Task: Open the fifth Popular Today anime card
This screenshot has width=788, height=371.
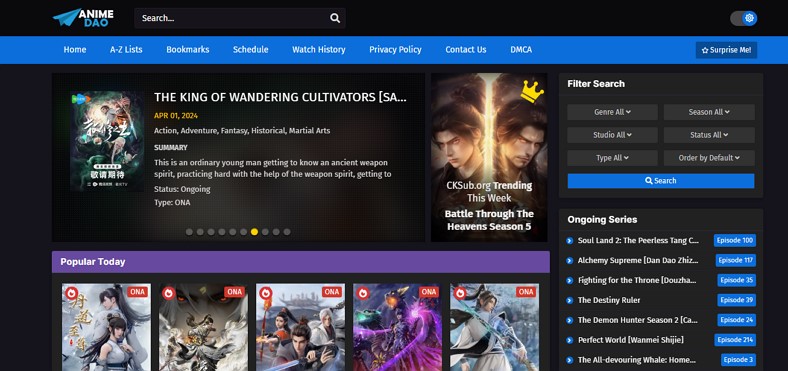Action: (494, 327)
